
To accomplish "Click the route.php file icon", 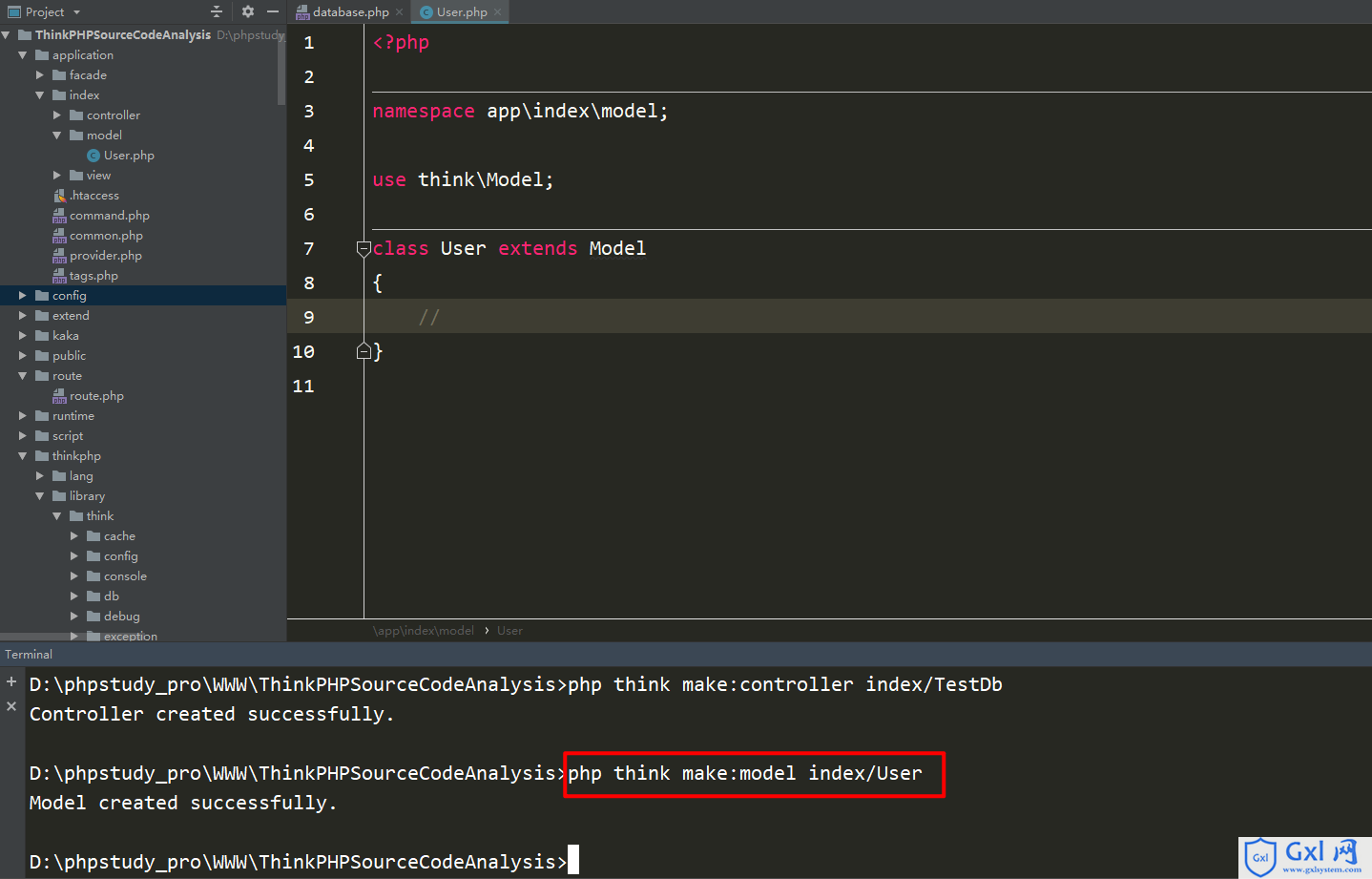I will tap(59, 396).
